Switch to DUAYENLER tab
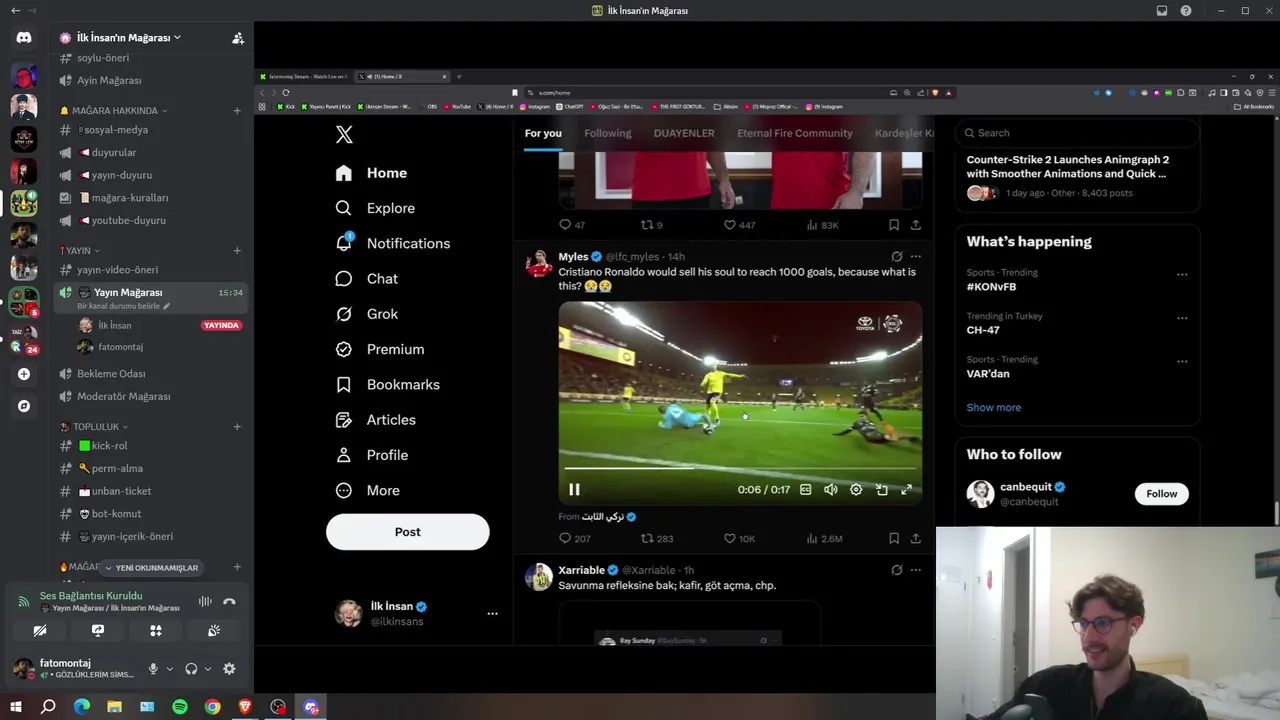This screenshot has height=720, width=1280. pyautogui.click(x=684, y=133)
